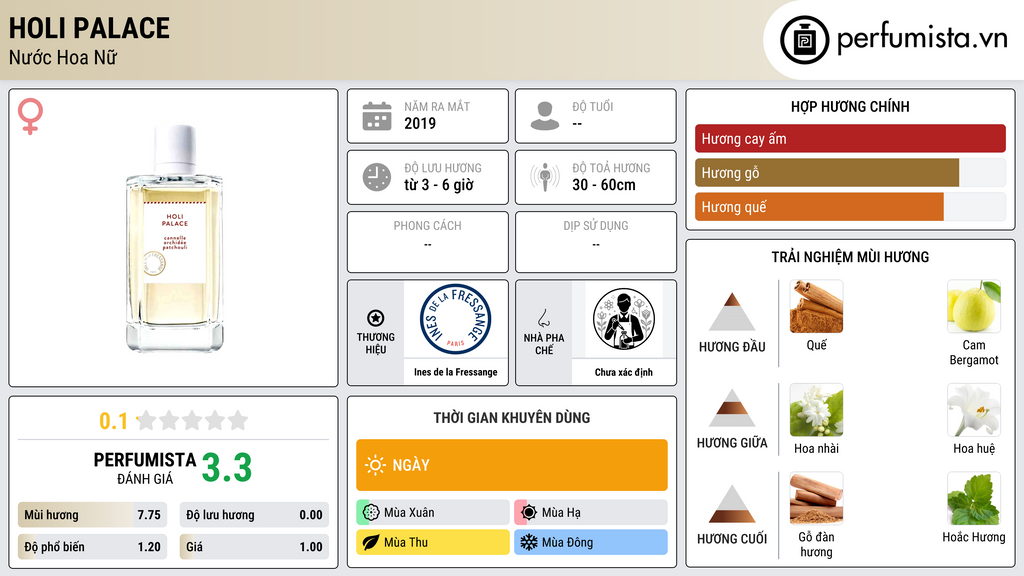Viewport: 1024px width, 576px height.
Task: Click the five-star rating row
Action: tap(193, 420)
